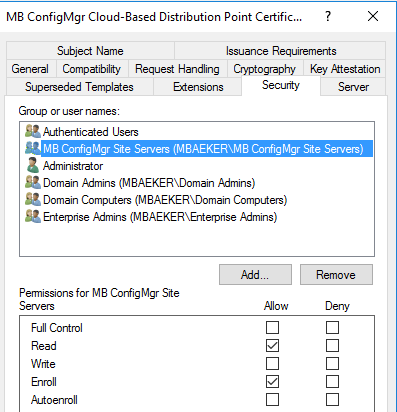
Task: Click the Group or user names label
Action: (x=69, y=111)
